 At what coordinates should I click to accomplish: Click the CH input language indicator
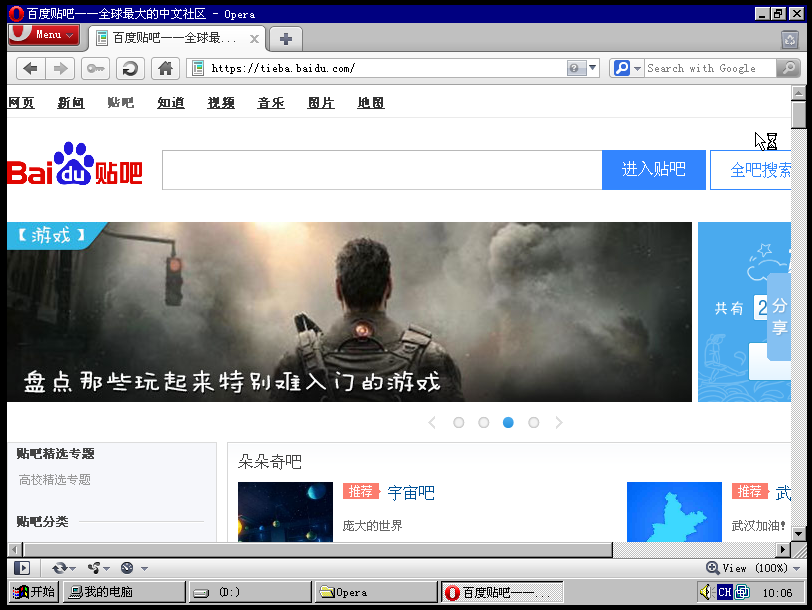coord(724,592)
